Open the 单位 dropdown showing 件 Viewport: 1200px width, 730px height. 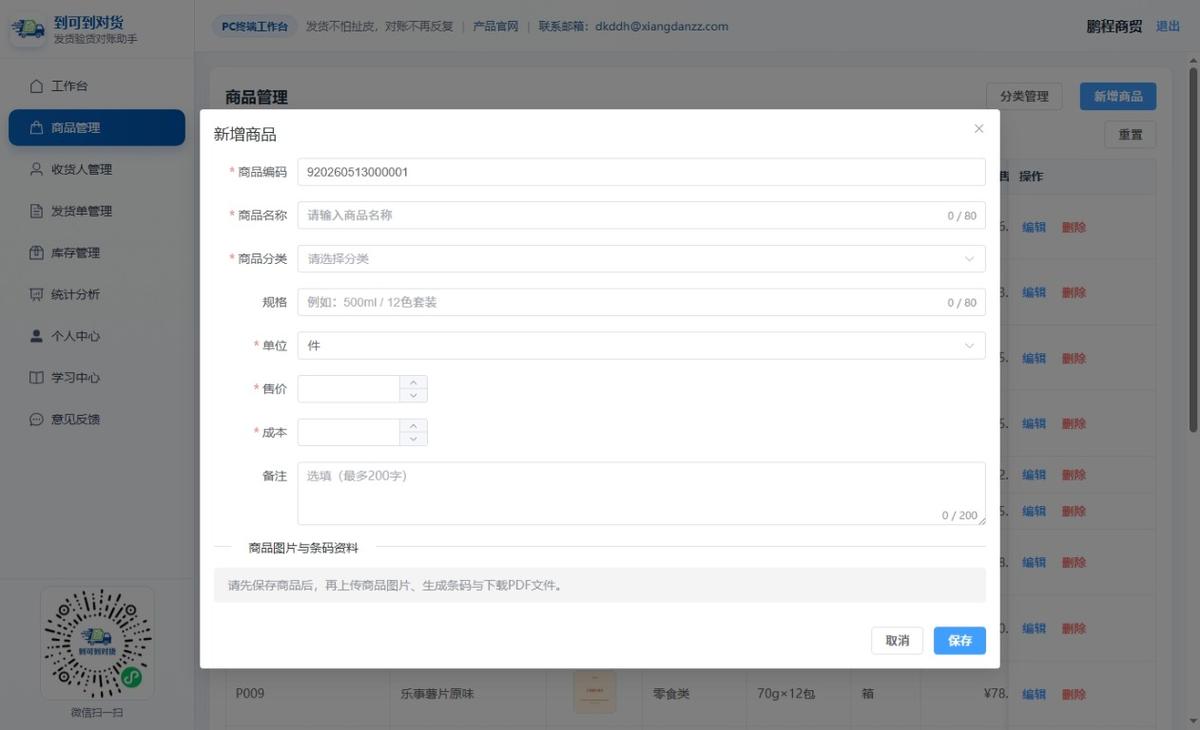(x=641, y=345)
